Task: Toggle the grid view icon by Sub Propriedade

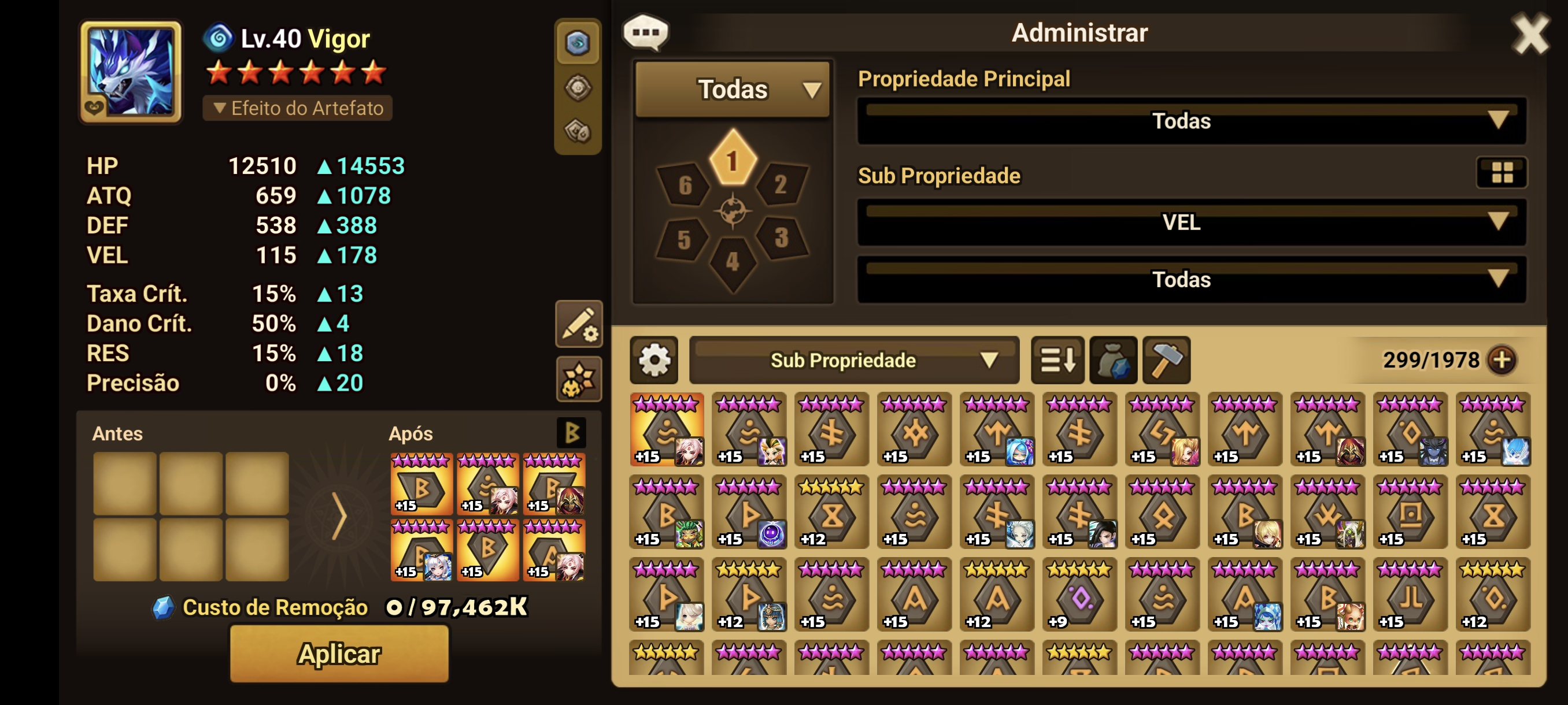Action: (1502, 173)
